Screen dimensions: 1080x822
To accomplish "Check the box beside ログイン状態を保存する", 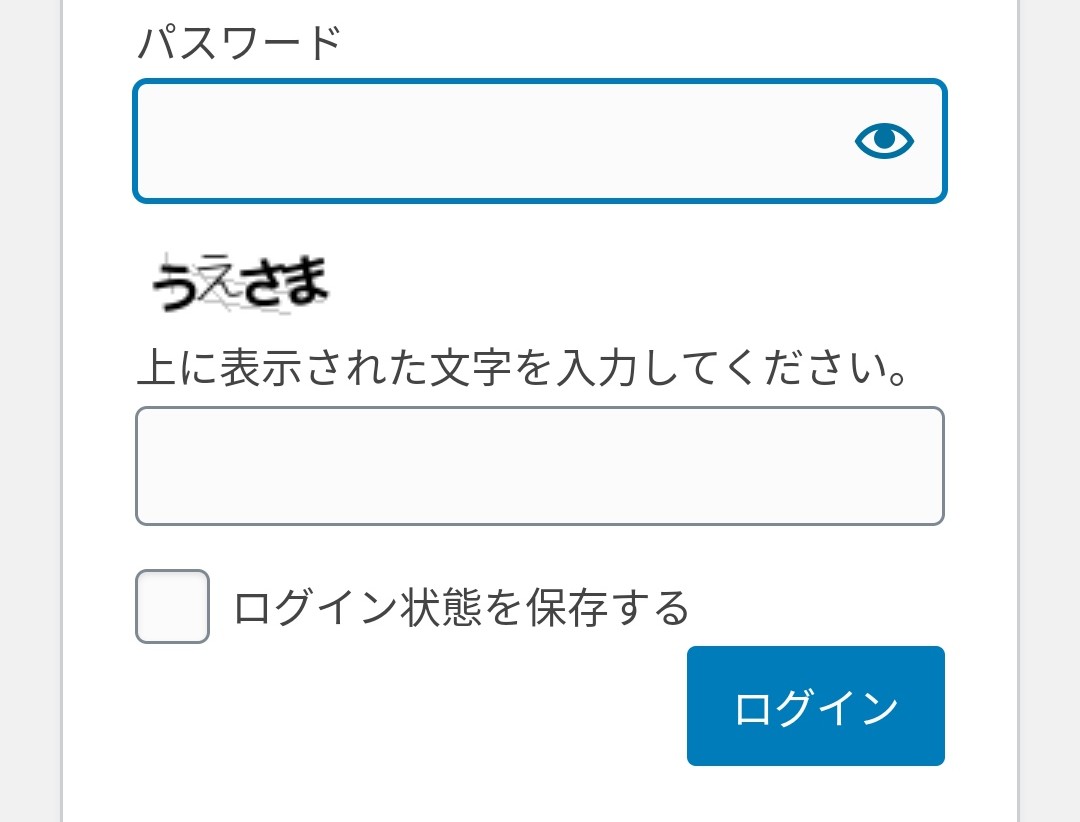I will [172, 606].
